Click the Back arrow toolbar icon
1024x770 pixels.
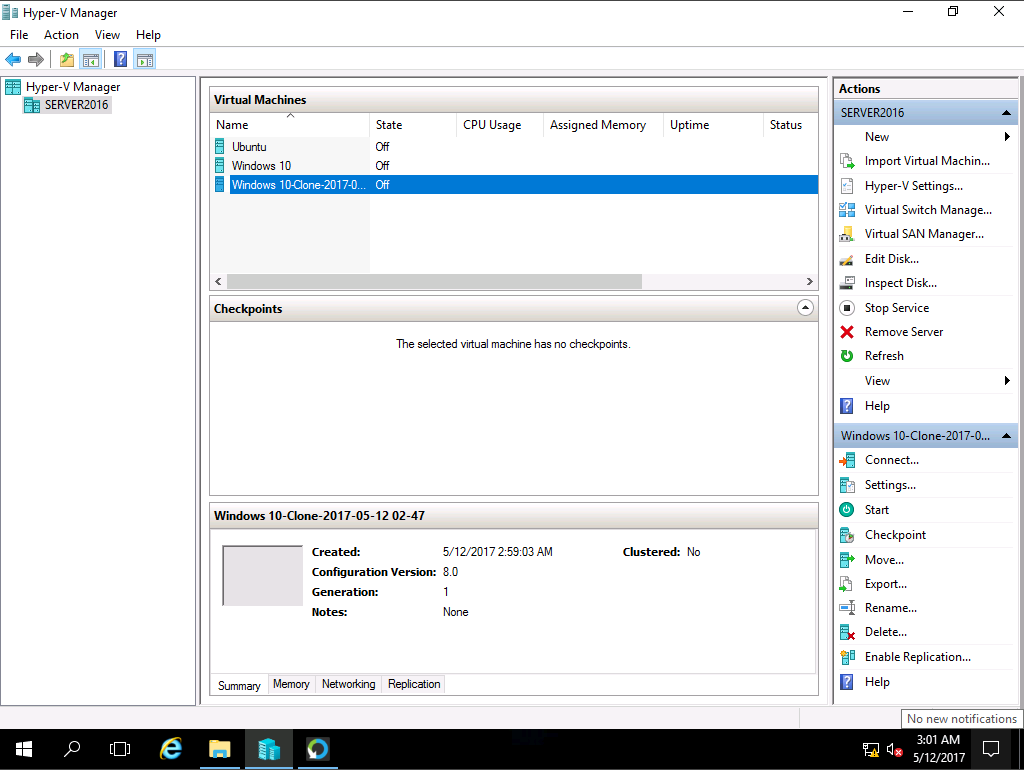13,59
